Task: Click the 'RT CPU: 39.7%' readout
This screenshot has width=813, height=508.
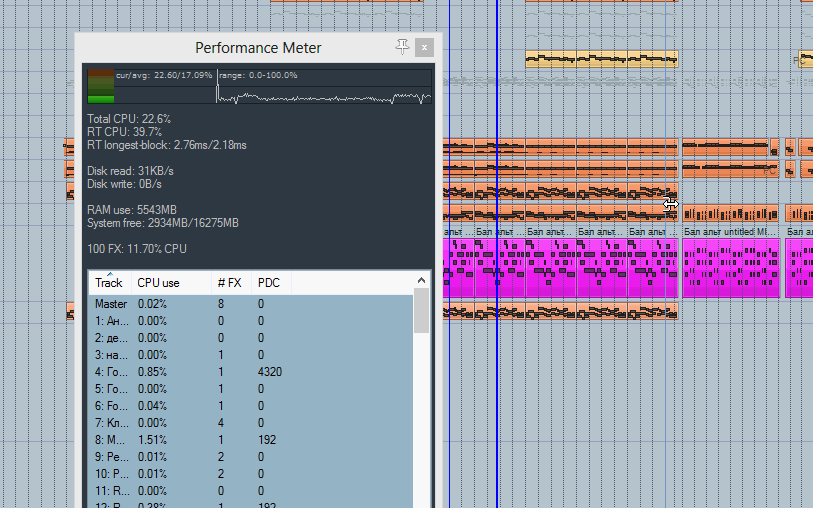Action: tap(124, 132)
